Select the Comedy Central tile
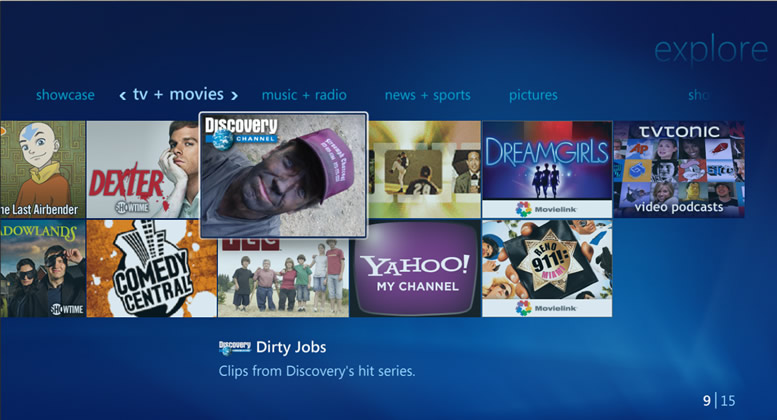Viewport: 777px width, 420px height. point(151,269)
